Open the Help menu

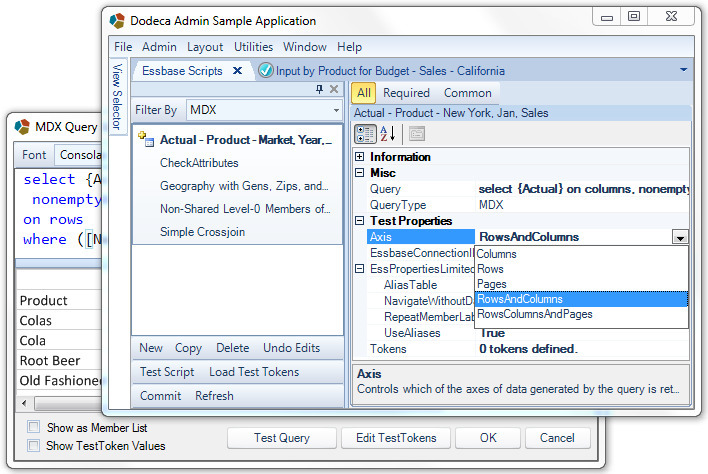point(349,47)
